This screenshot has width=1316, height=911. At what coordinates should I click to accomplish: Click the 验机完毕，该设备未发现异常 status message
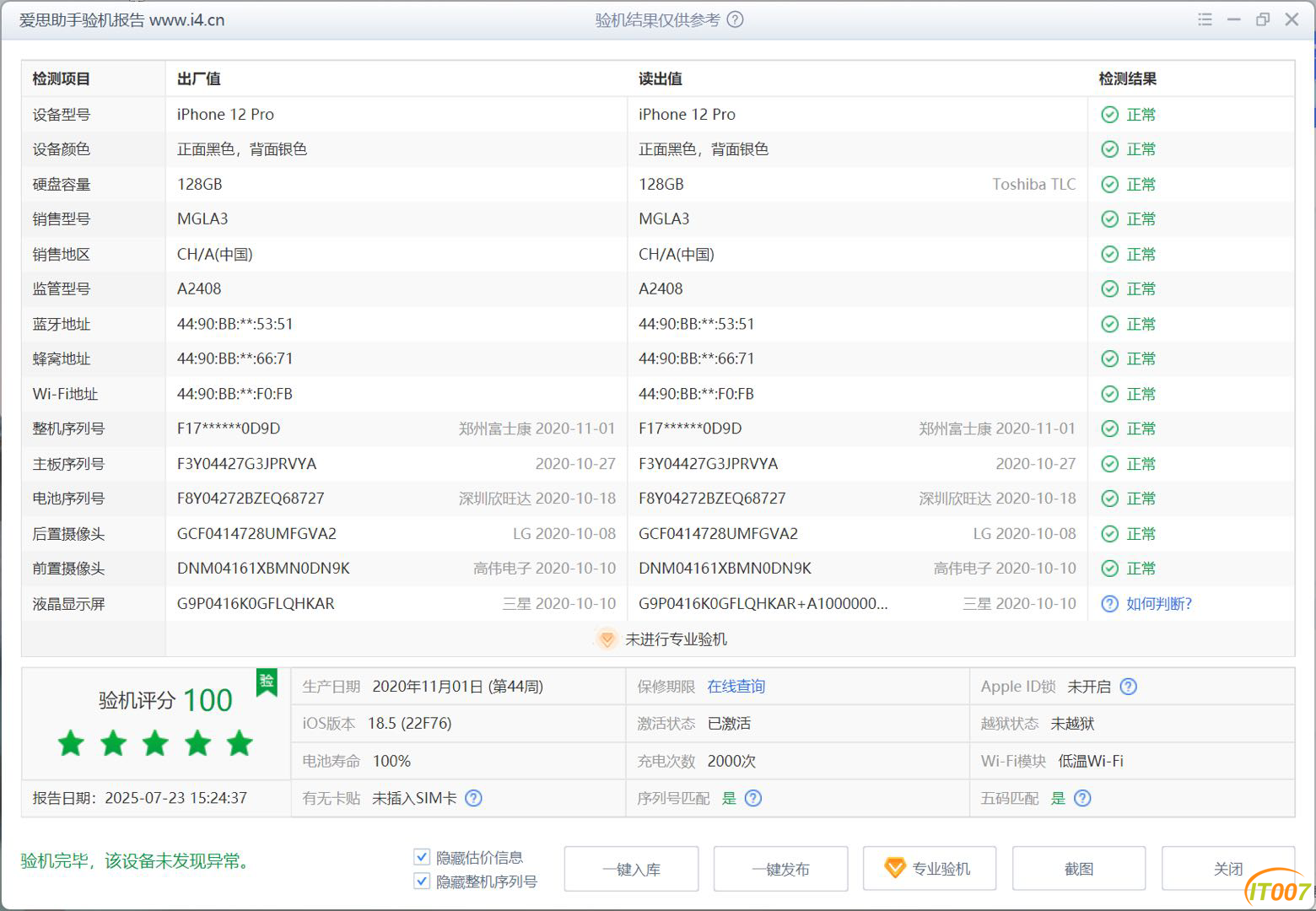(x=136, y=861)
